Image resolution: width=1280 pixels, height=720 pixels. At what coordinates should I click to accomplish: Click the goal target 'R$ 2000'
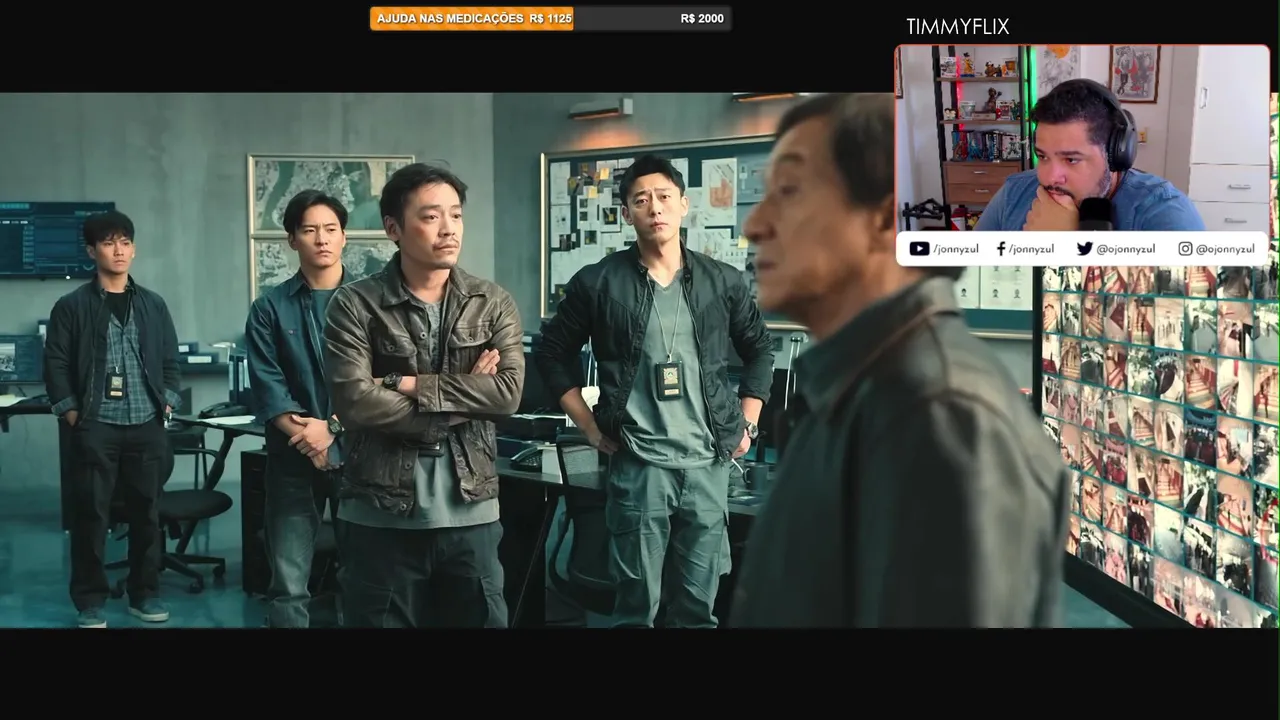(702, 18)
